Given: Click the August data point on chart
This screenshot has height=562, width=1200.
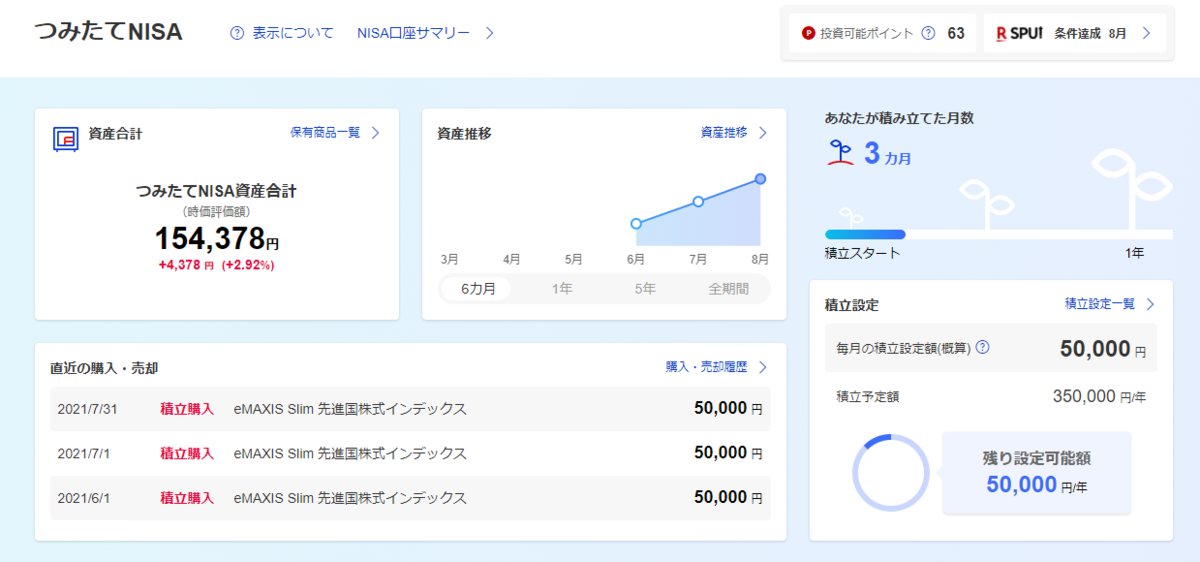Looking at the screenshot, I should [760, 179].
